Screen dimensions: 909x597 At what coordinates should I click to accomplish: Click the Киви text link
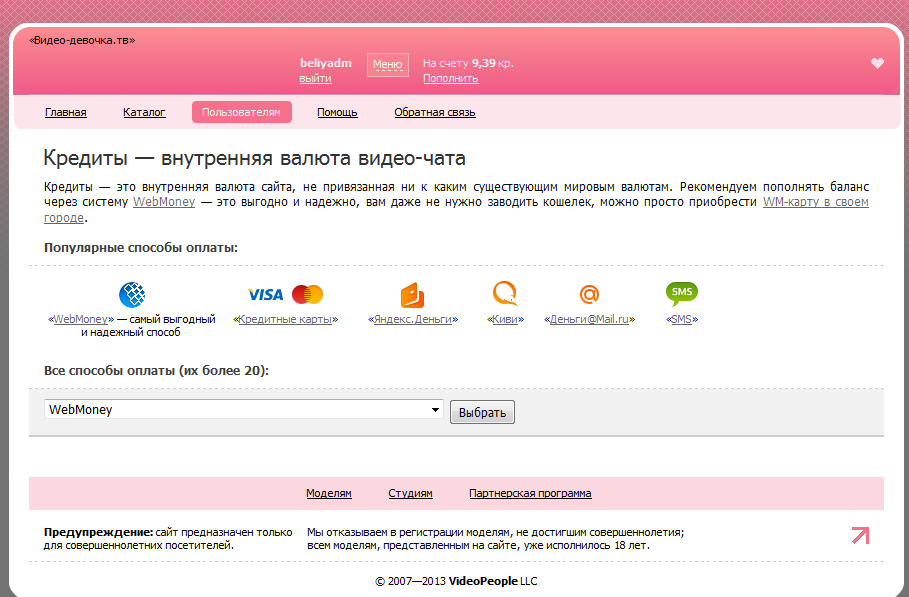(505, 319)
